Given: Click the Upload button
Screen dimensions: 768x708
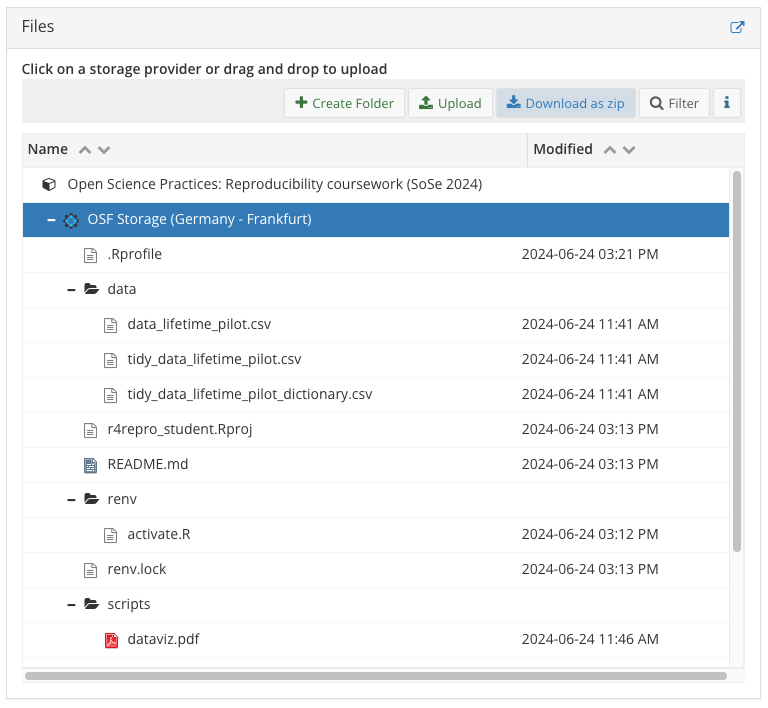Looking at the screenshot, I should click(x=450, y=103).
